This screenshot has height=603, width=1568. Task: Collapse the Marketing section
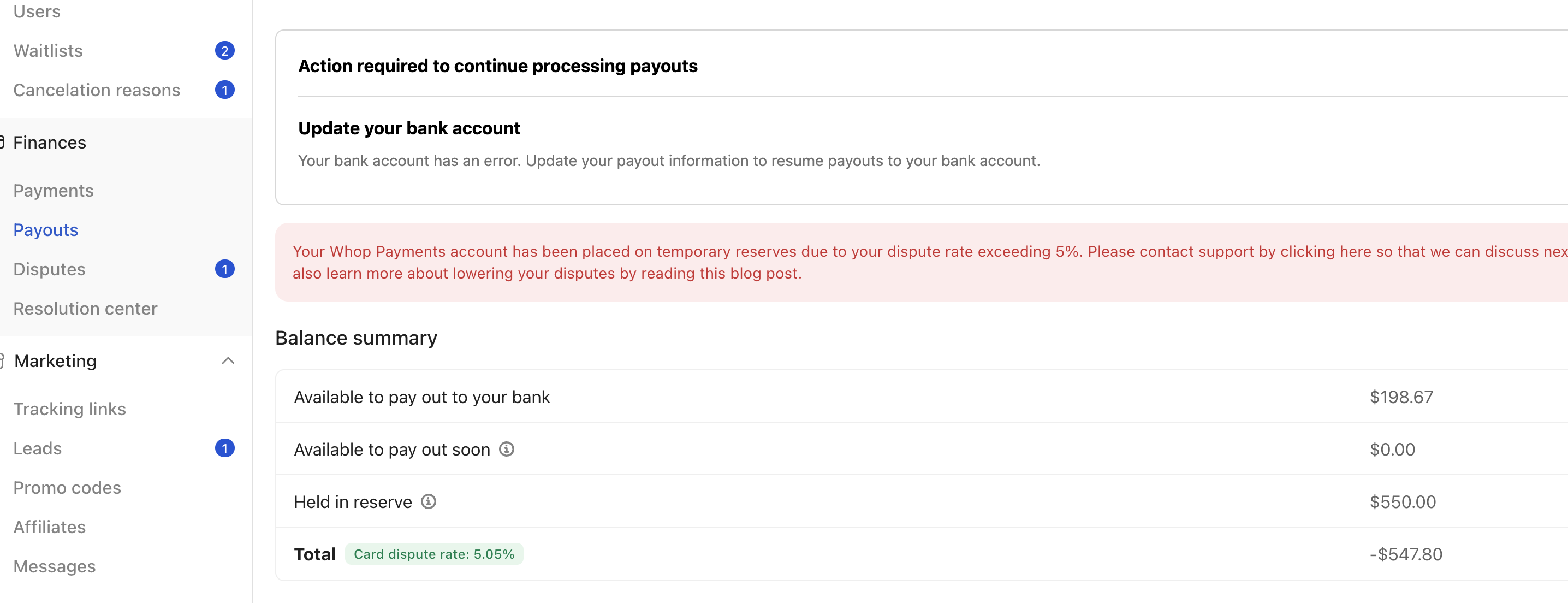coord(228,360)
